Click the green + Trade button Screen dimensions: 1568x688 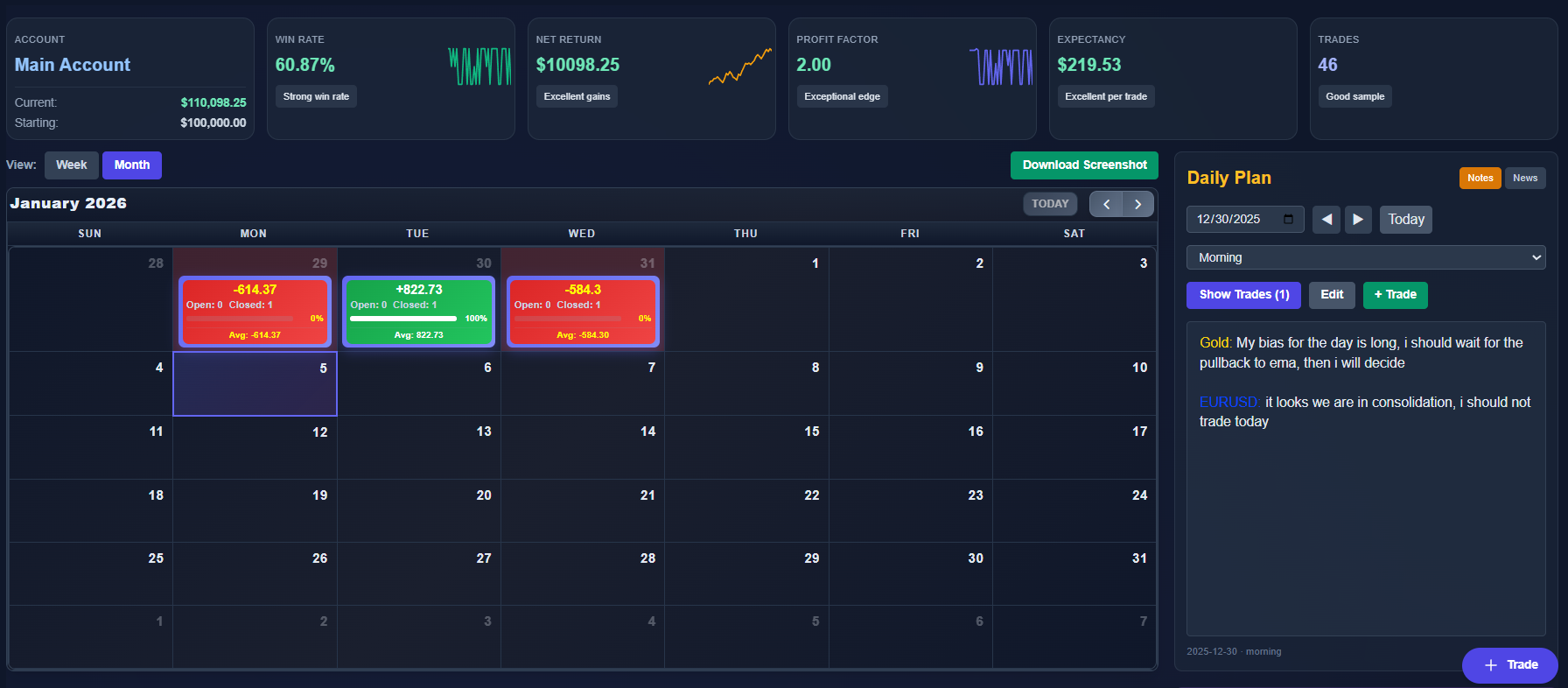pos(1396,295)
